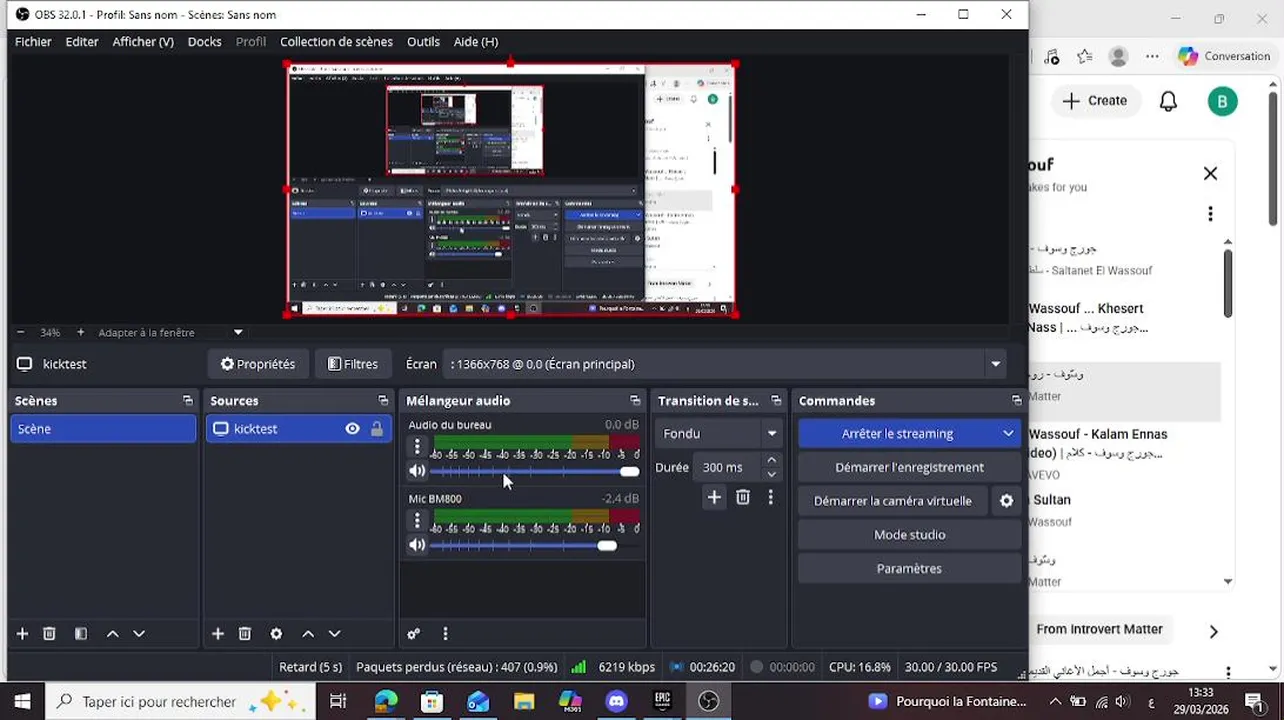Screen dimensions: 1284x720
Task: Open the Collection de scènes menu
Action: pos(336,42)
